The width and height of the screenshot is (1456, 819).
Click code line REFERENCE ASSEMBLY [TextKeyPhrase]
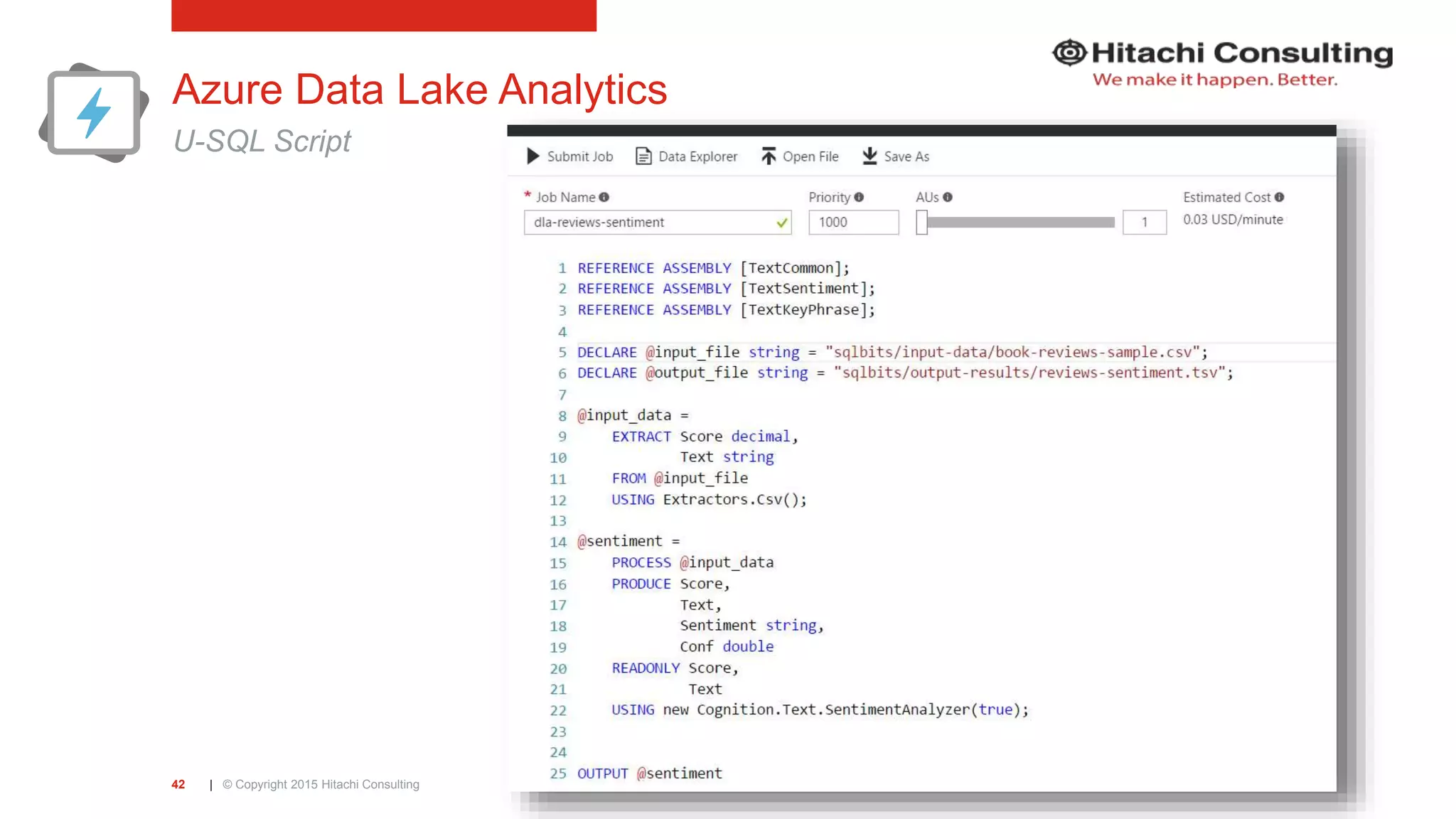[726, 310]
